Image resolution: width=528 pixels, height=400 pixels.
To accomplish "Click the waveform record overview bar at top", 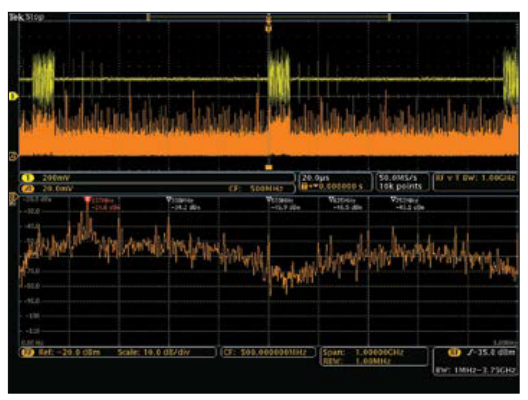I will click(x=268, y=17).
